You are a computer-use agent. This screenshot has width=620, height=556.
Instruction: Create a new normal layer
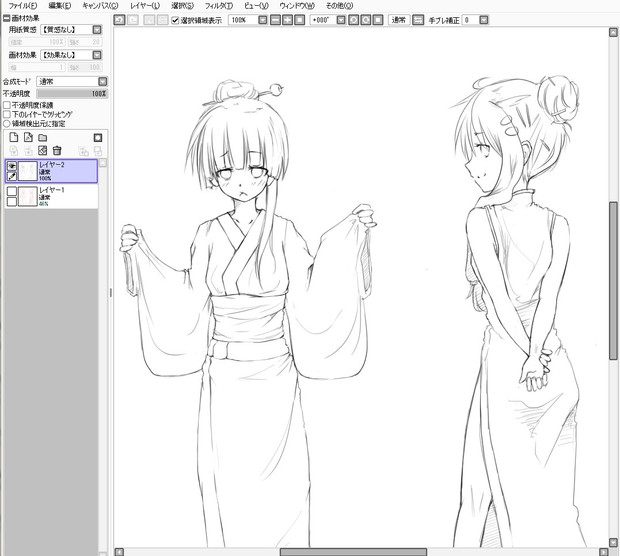(12, 137)
